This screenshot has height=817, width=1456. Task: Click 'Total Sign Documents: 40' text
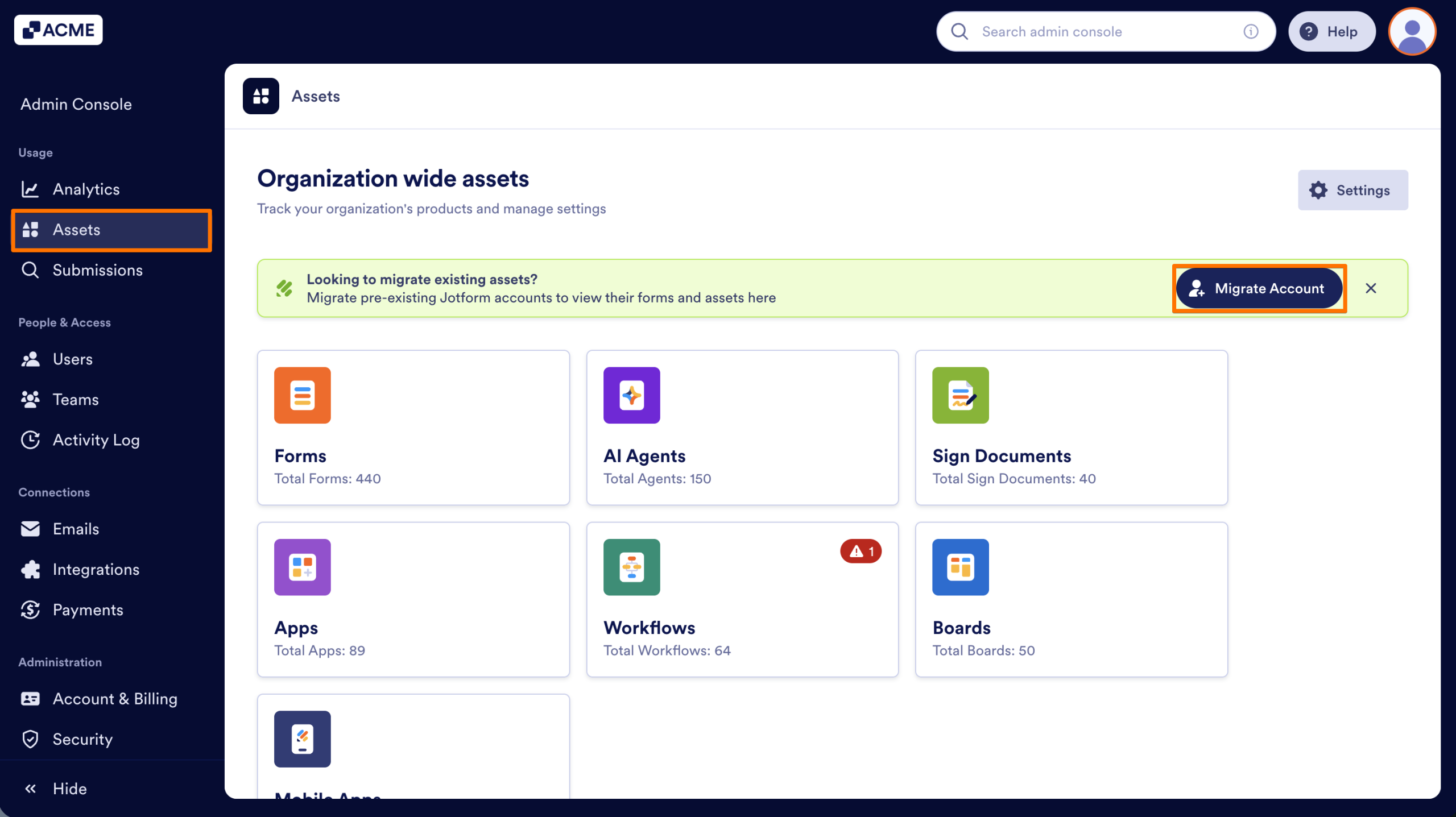(1014, 479)
